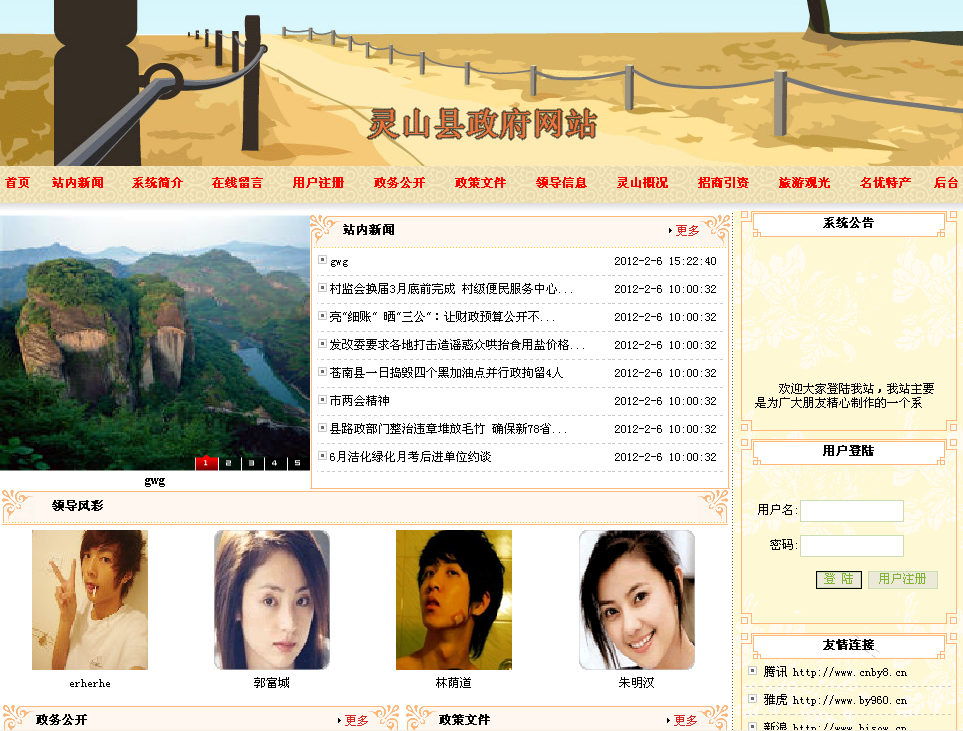Open 腾讯 friendly link

click(835, 672)
